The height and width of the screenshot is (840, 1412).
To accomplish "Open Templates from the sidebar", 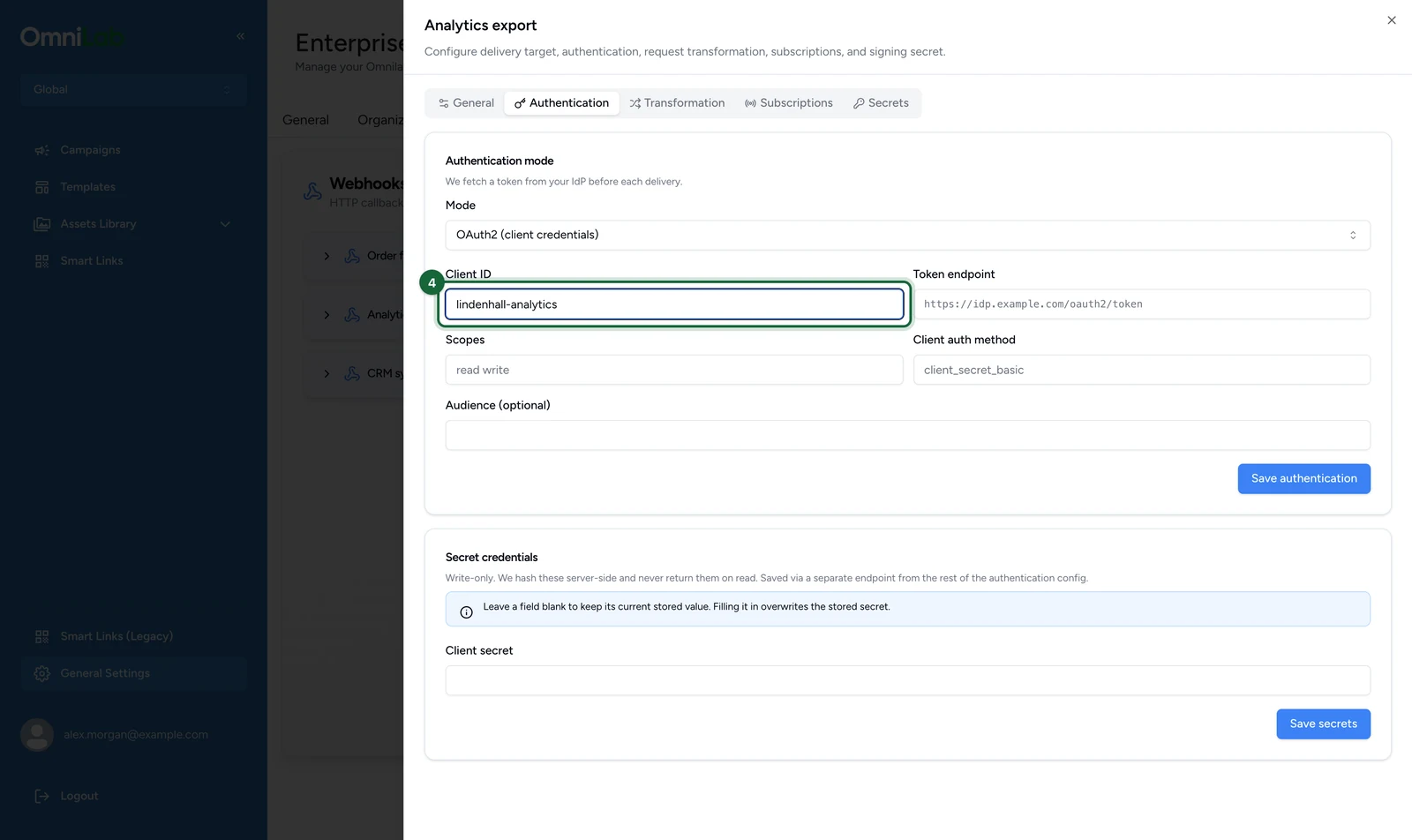I will point(87,187).
